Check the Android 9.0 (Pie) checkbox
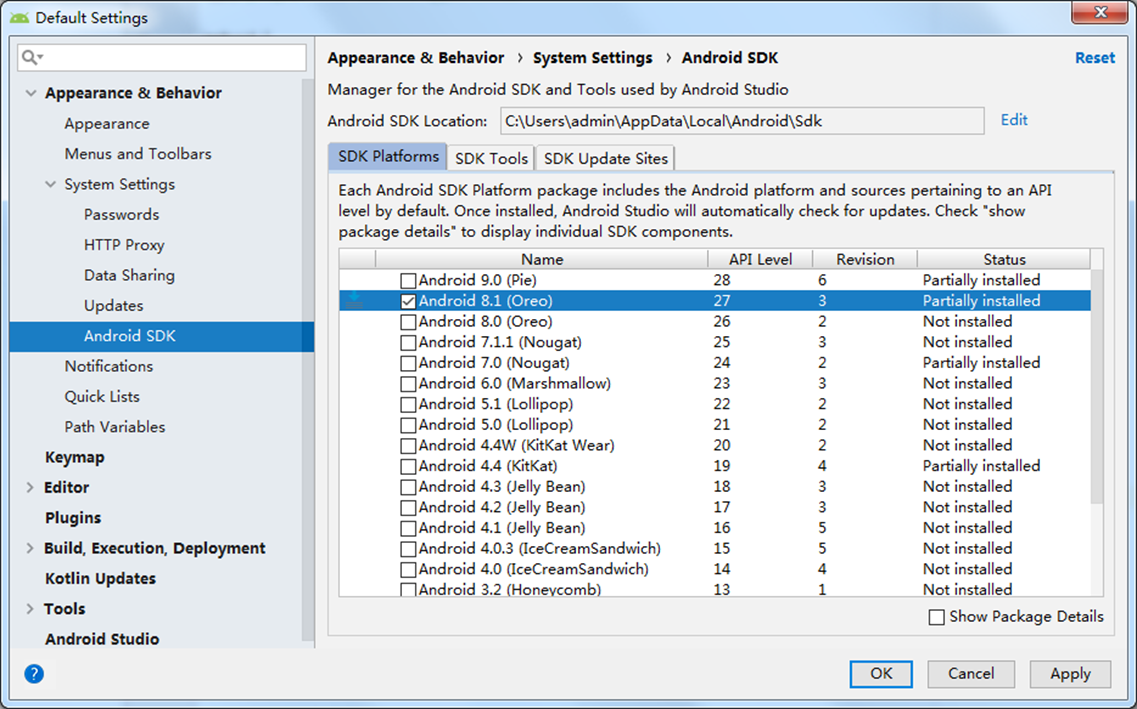The height and width of the screenshot is (709, 1137). [408, 280]
